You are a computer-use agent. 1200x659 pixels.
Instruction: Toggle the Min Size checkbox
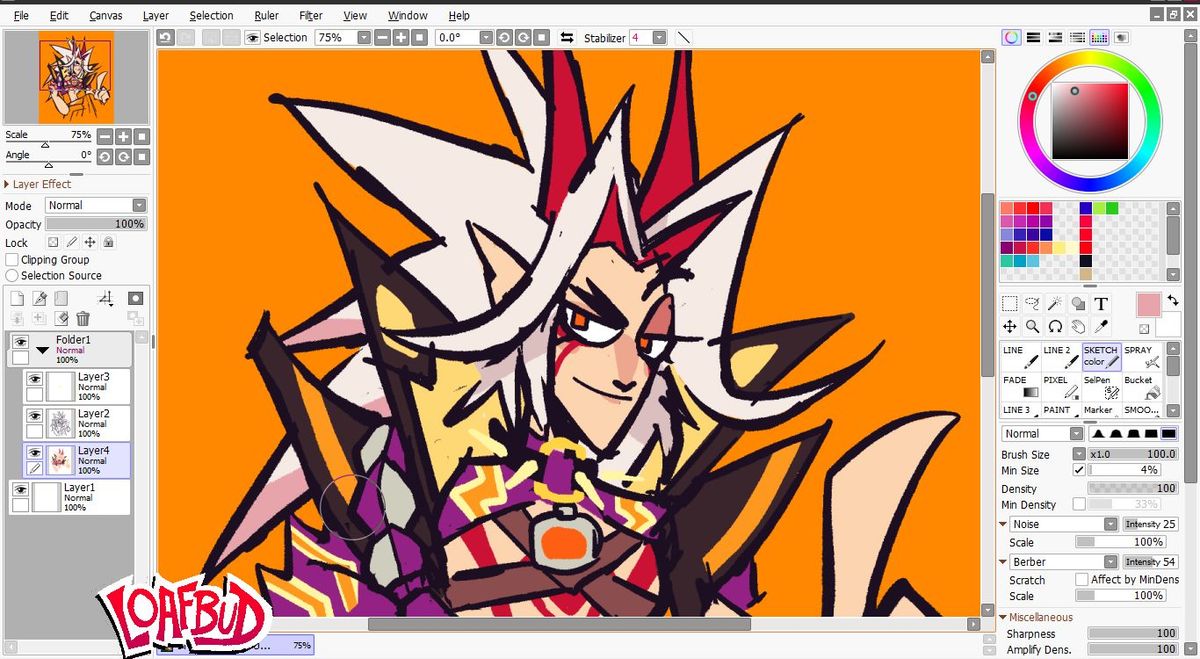(x=1078, y=470)
